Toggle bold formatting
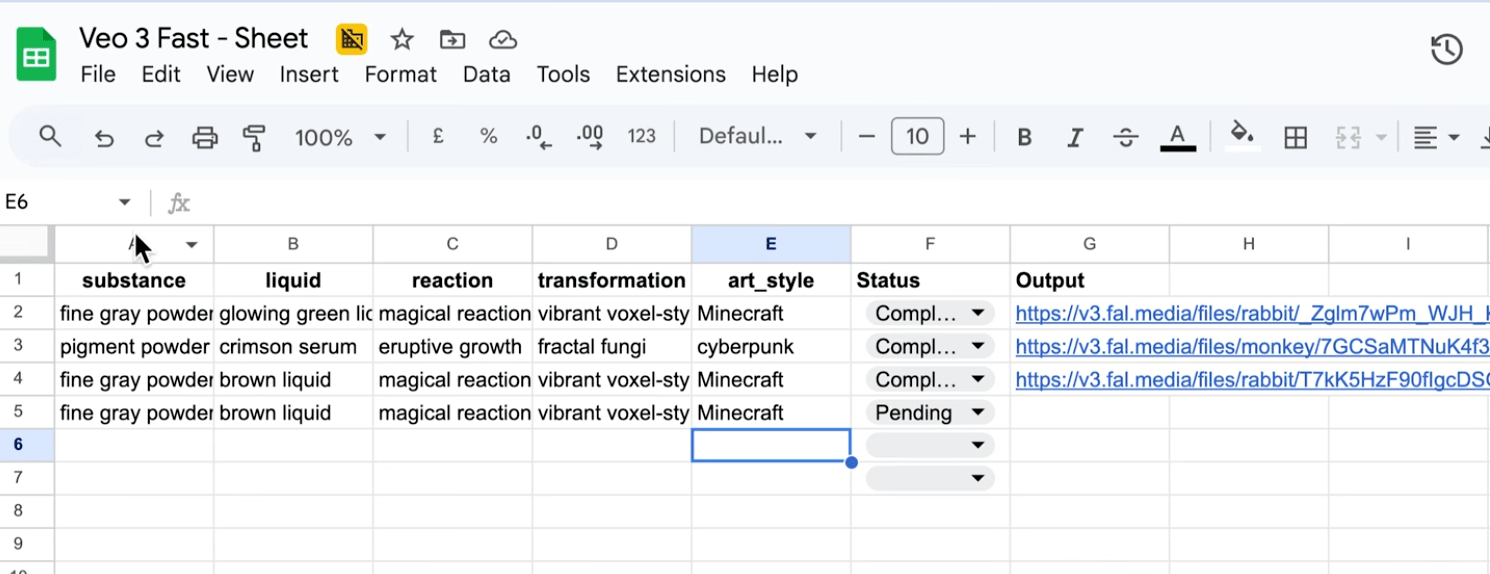Image resolution: width=1490 pixels, height=574 pixels. pos(1024,137)
